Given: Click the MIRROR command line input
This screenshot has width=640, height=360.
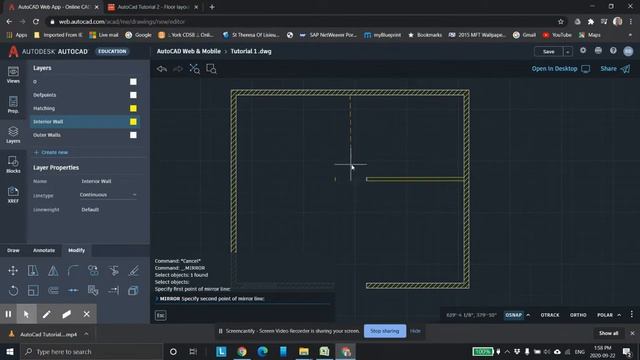Looking at the screenshot, I should [244, 299].
